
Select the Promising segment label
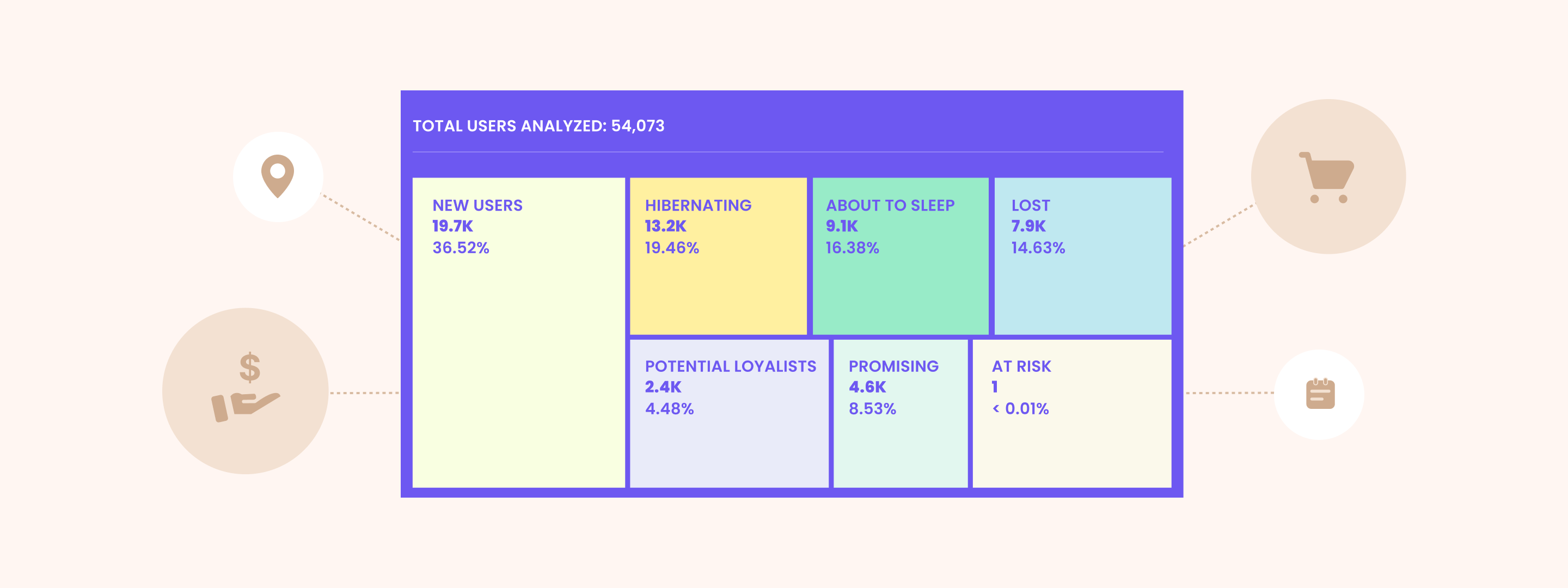(893, 366)
